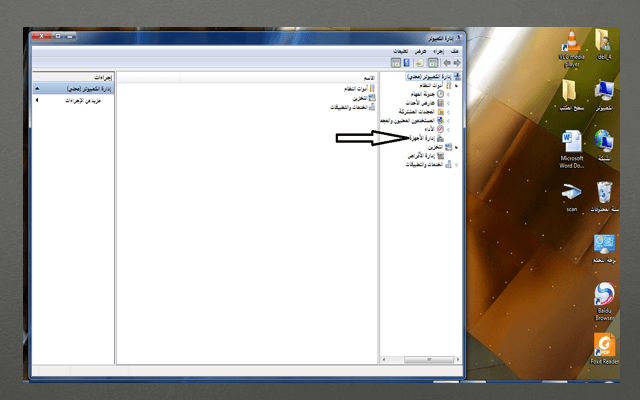Open VLC media player desktop shortcut
The width and height of the screenshot is (640, 400).
[571, 48]
